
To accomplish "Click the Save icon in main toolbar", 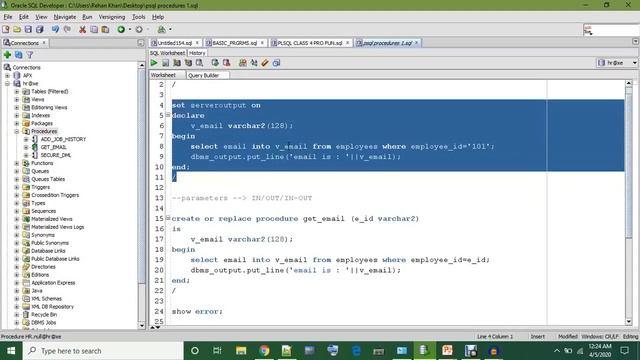I will click(x=28, y=29).
